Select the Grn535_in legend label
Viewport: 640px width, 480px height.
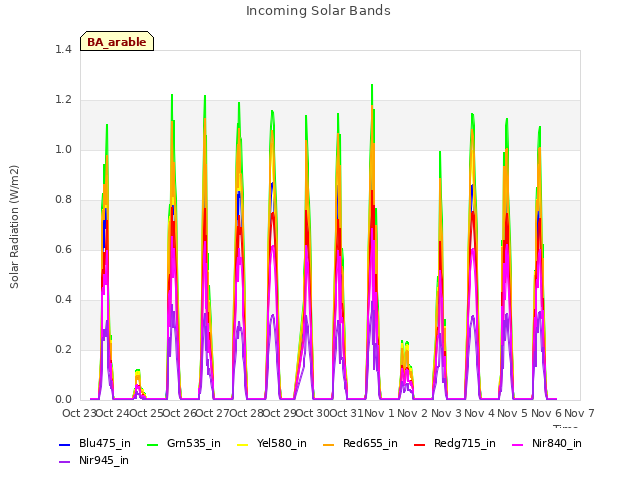[x=194, y=444]
